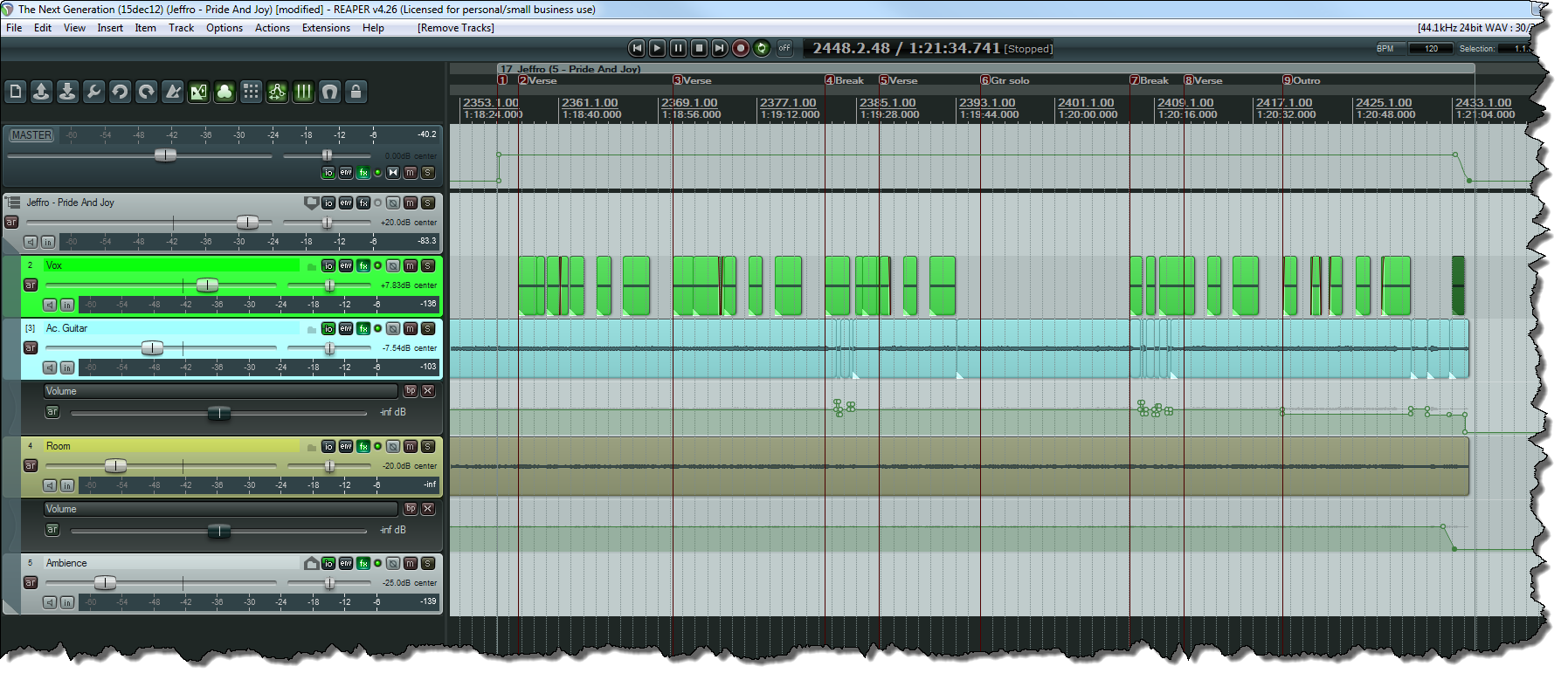Mute the Jeffro - Pride And Joy track
The height and width of the screenshot is (680, 1568).
point(411,203)
